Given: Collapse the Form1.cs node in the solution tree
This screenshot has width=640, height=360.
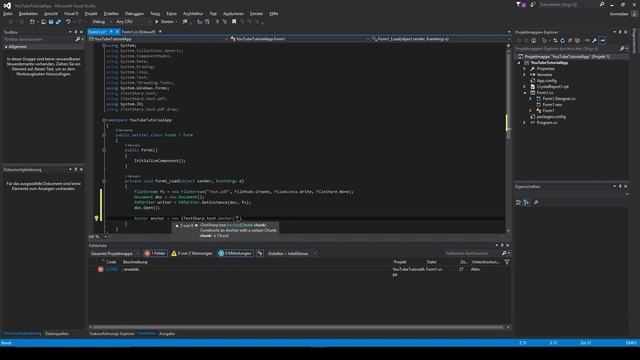Looking at the screenshot, I should pos(525,93).
